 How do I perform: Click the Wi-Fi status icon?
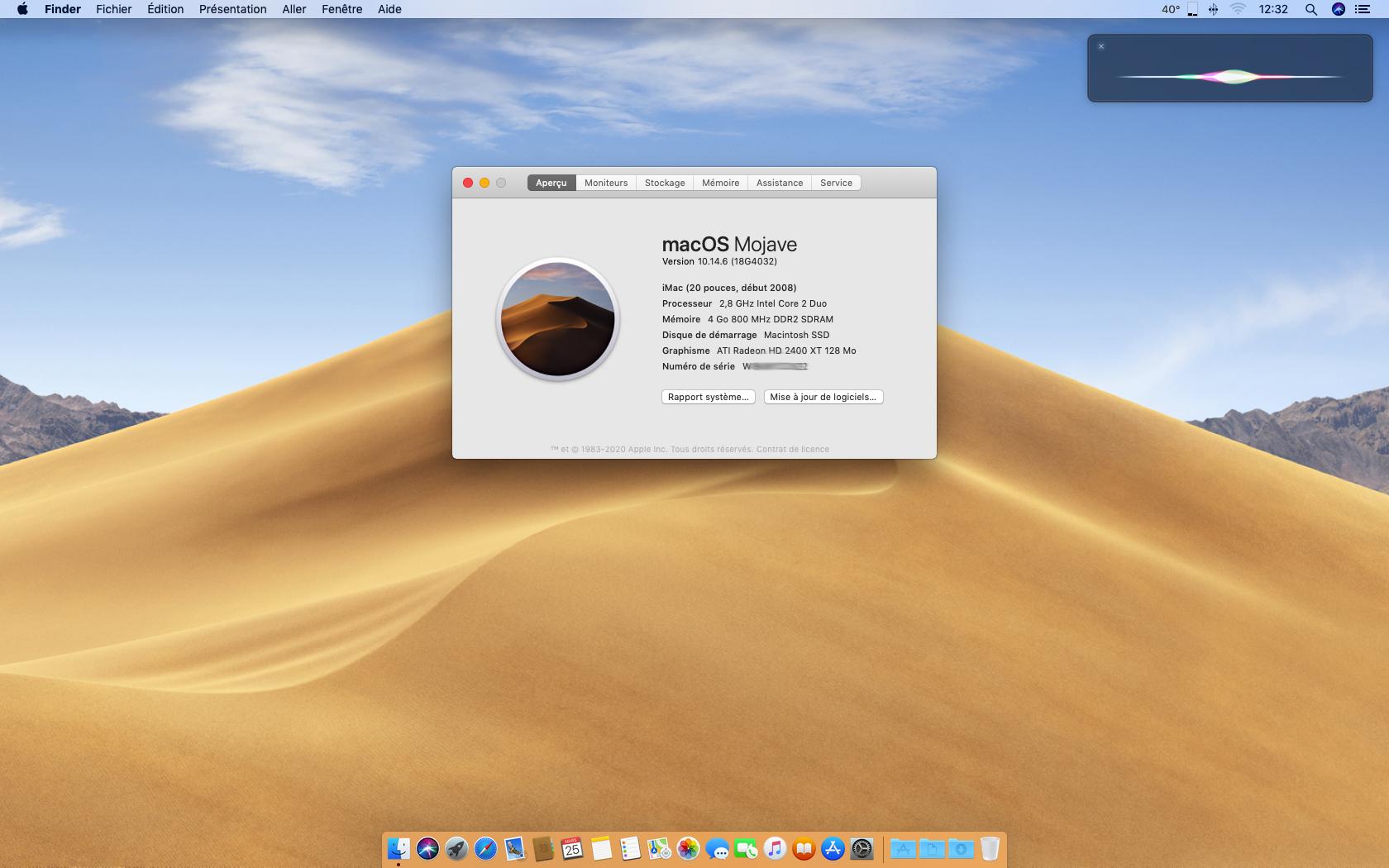click(x=1238, y=9)
